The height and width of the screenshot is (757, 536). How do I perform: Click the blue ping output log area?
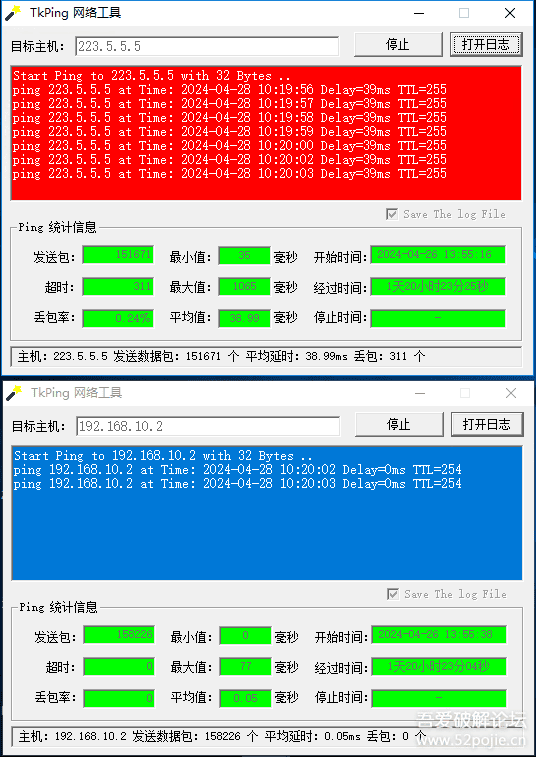tap(267, 513)
